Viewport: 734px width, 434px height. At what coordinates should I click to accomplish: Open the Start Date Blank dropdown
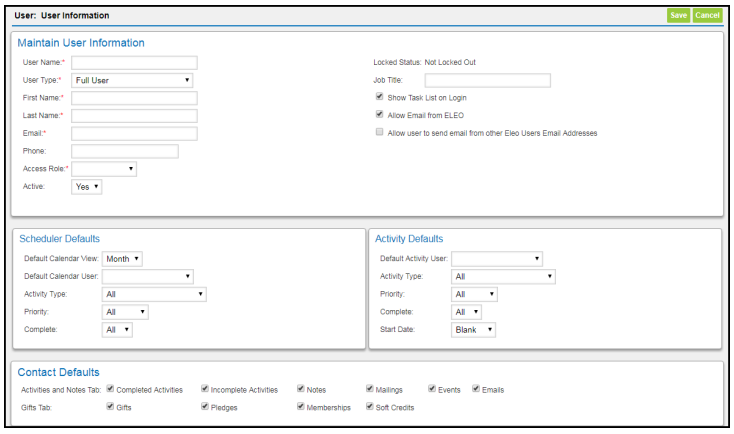tap(474, 330)
